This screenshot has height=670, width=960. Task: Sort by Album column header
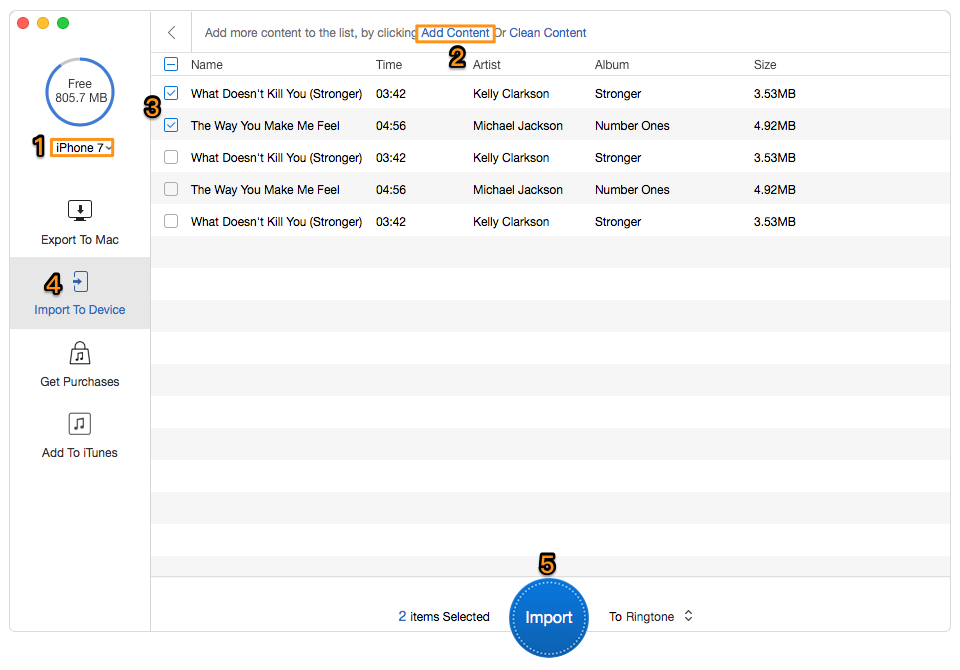click(x=612, y=64)
